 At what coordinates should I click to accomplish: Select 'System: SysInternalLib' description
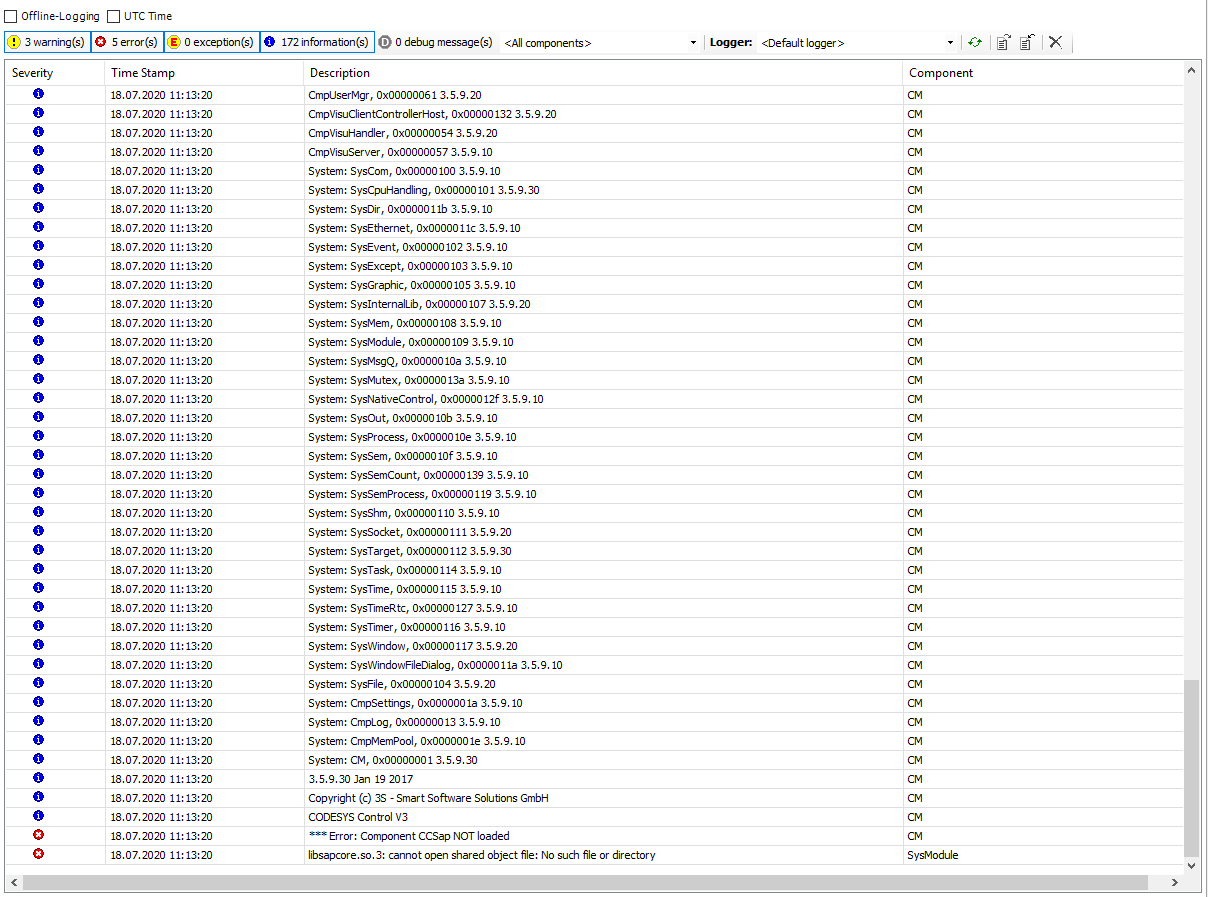(x=419, y=304)
